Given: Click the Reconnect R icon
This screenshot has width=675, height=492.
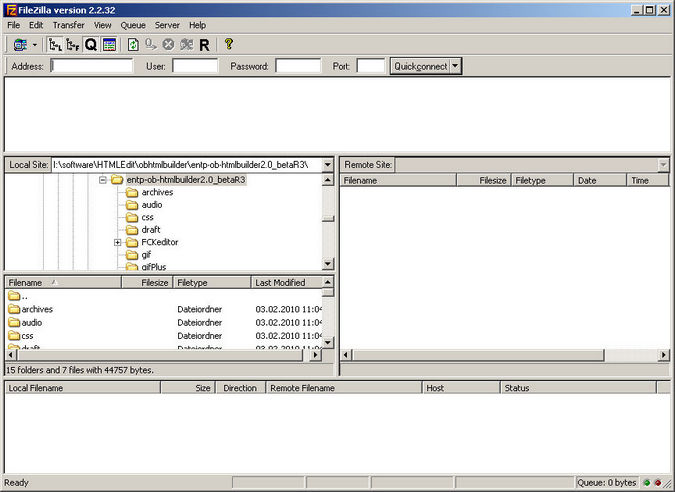Looking at the screenshot, I should click(x=204, y=45).
